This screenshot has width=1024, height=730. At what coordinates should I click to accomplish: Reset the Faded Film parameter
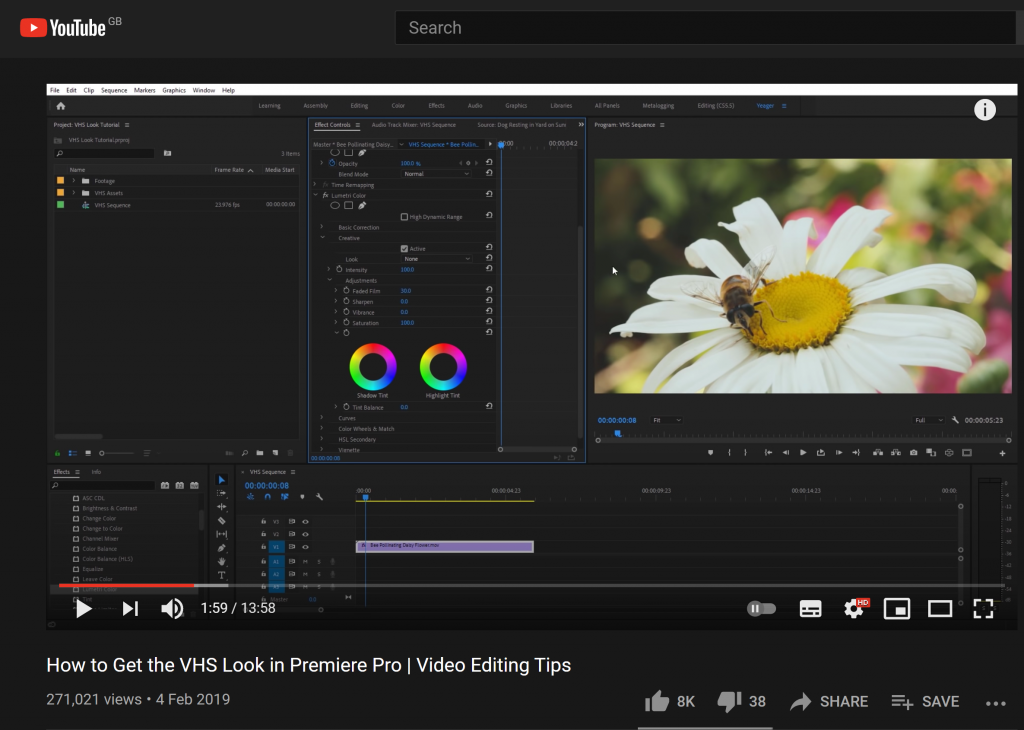point(488,290)
